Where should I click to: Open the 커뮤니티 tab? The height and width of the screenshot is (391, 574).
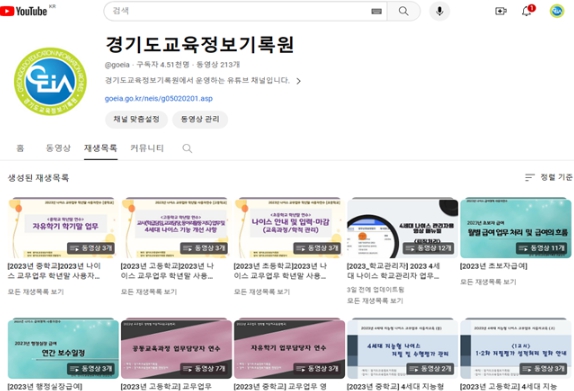[147, 148]
